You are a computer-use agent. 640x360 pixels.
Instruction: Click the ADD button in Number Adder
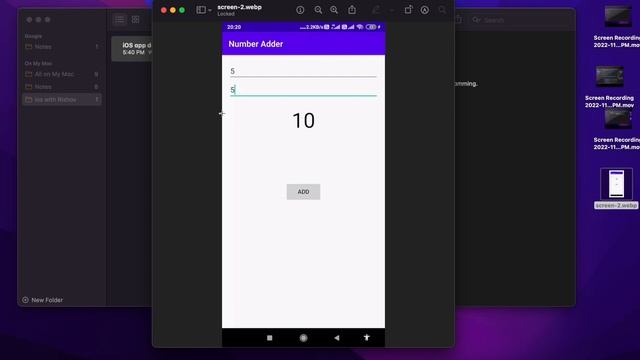pyautogui.click(x=303, y=192)
